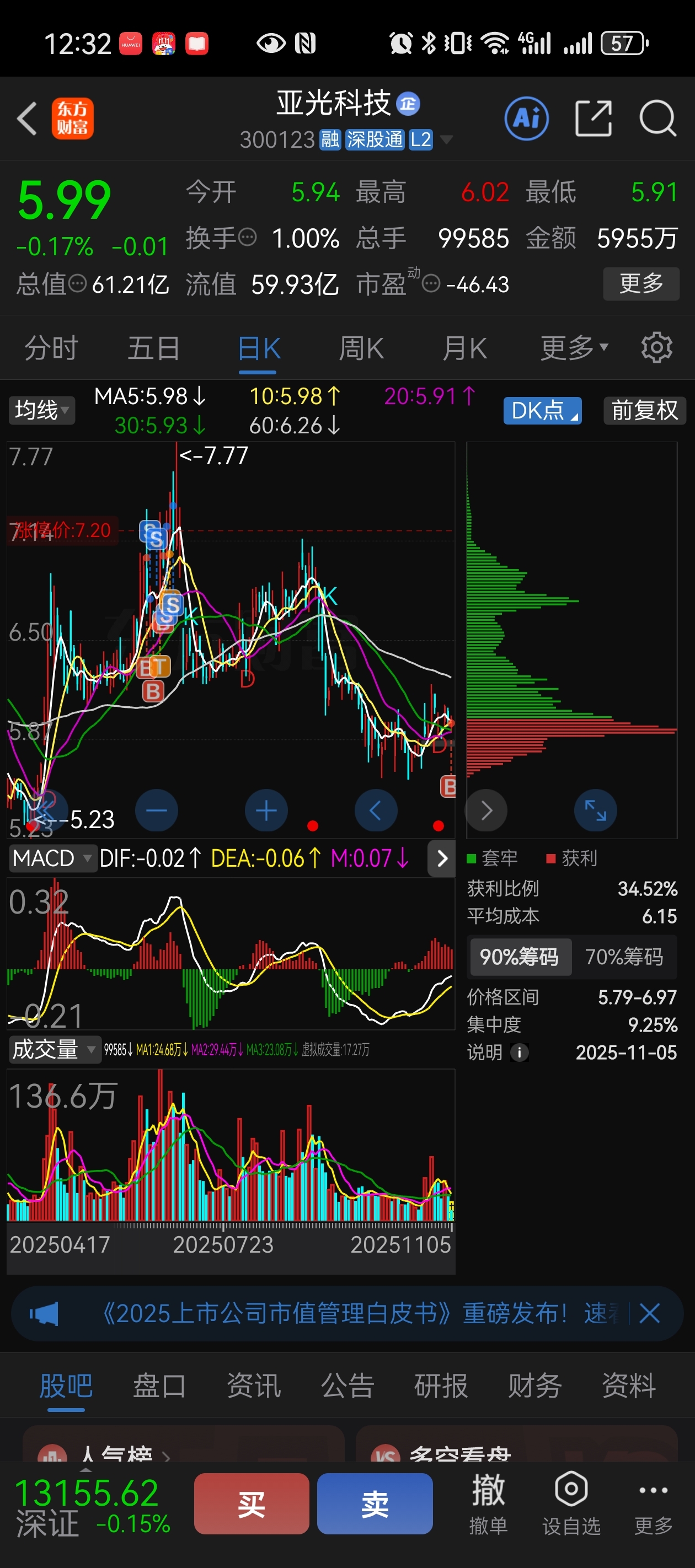695x1568 pixels.
Task: Switch to 五日 chart tab
Action: [153, 348]
